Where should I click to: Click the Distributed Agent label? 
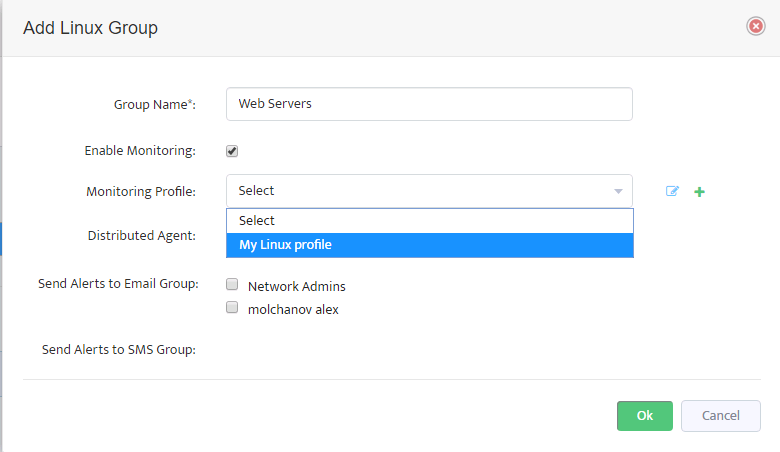coord(142,236)
